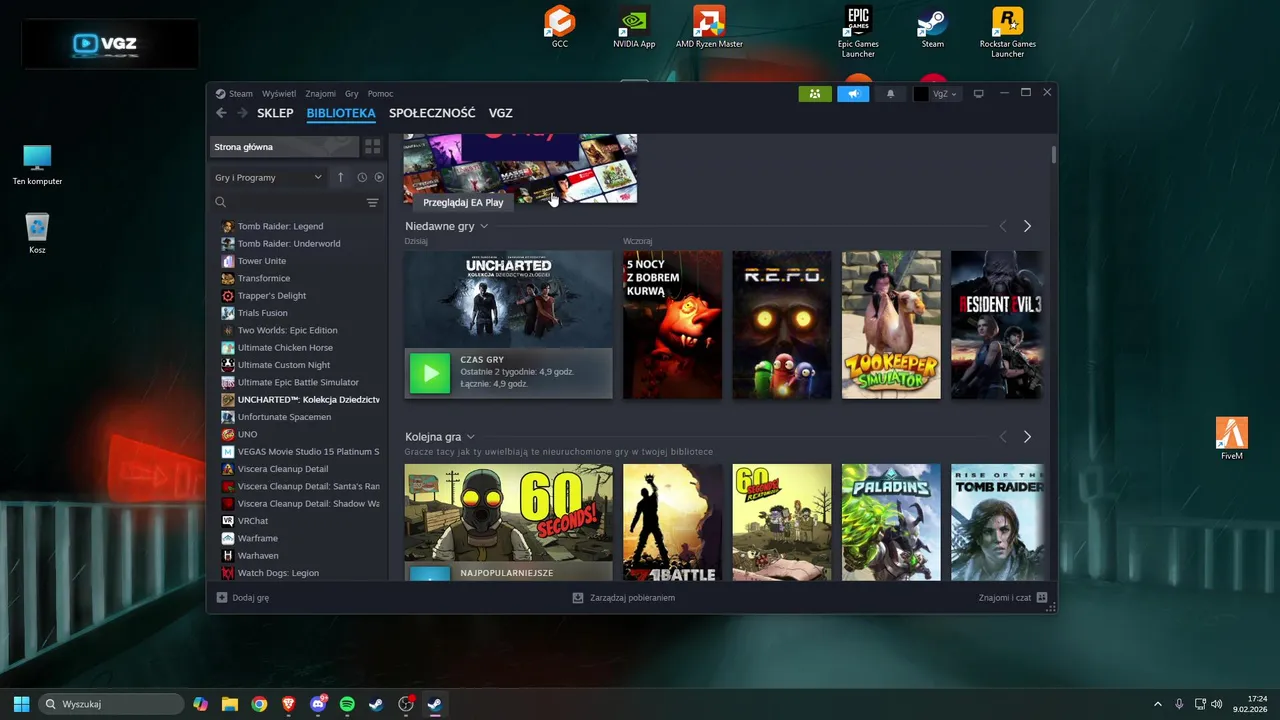Click the library search magnifier icon
This screenshot has height=720, width=1280.
(x=221, y=202)
